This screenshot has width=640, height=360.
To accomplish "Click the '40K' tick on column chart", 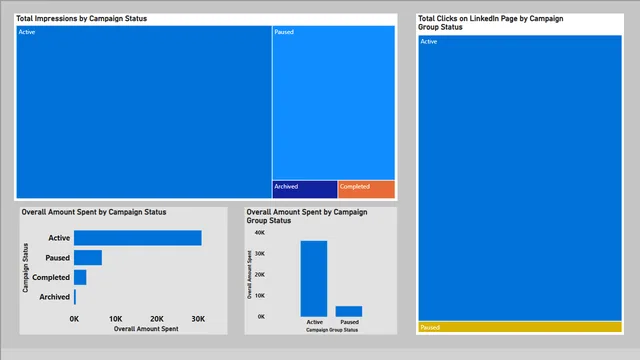I will [x=260, y=233].
